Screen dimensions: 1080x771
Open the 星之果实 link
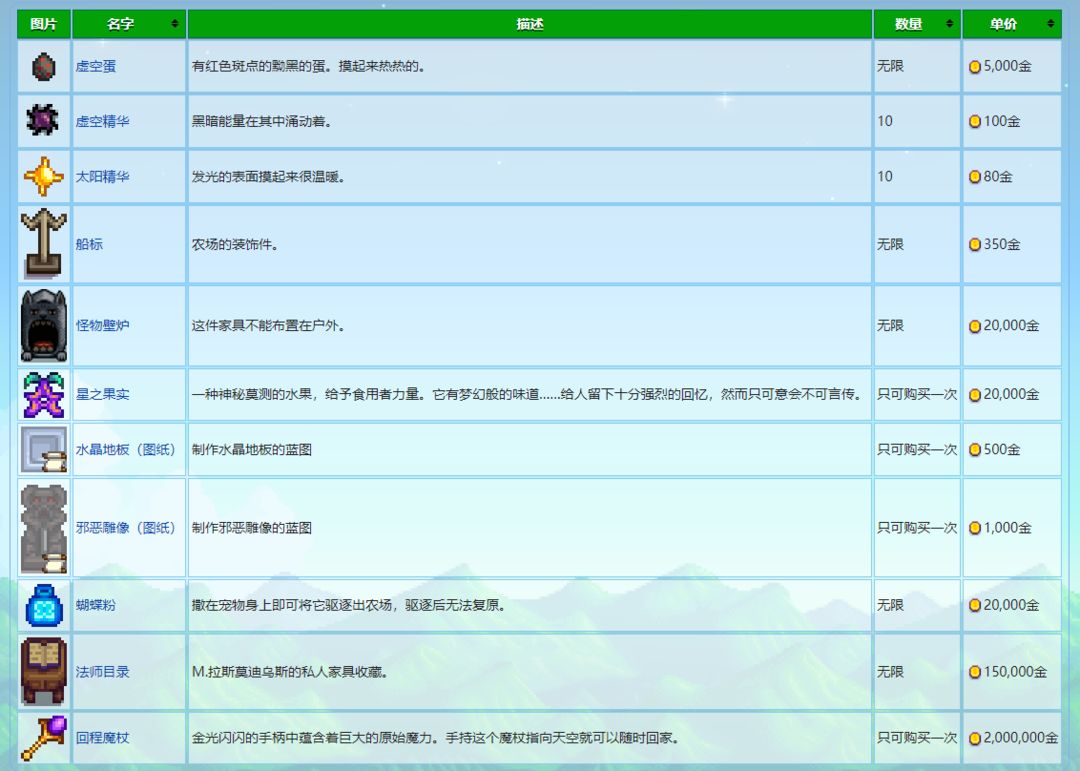pyautogui.click(x=103, y=394)
